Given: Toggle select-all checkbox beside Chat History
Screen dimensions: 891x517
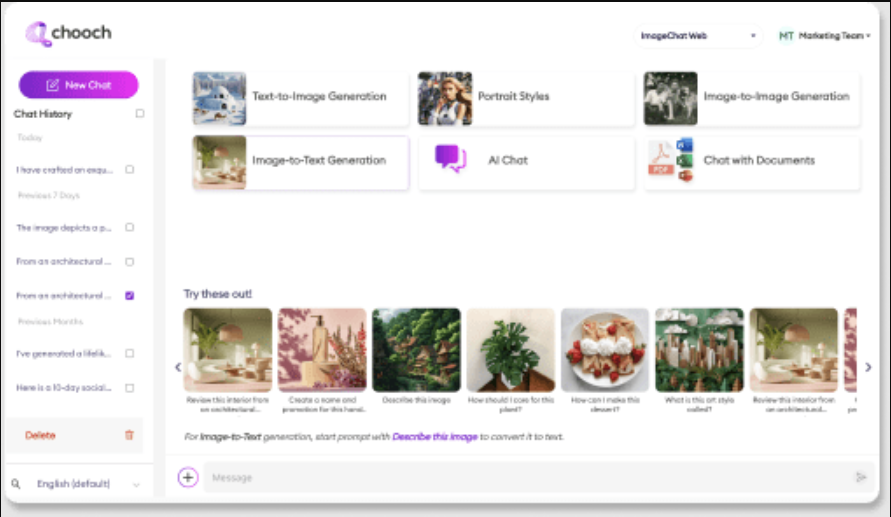Looking at the screenshot, I should pos(140,114).
